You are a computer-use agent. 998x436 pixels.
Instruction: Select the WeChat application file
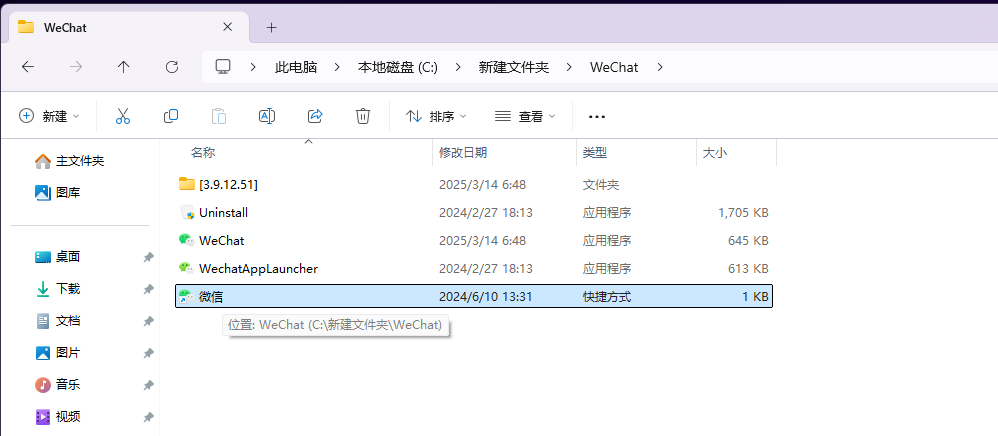[x=474, y=241]
